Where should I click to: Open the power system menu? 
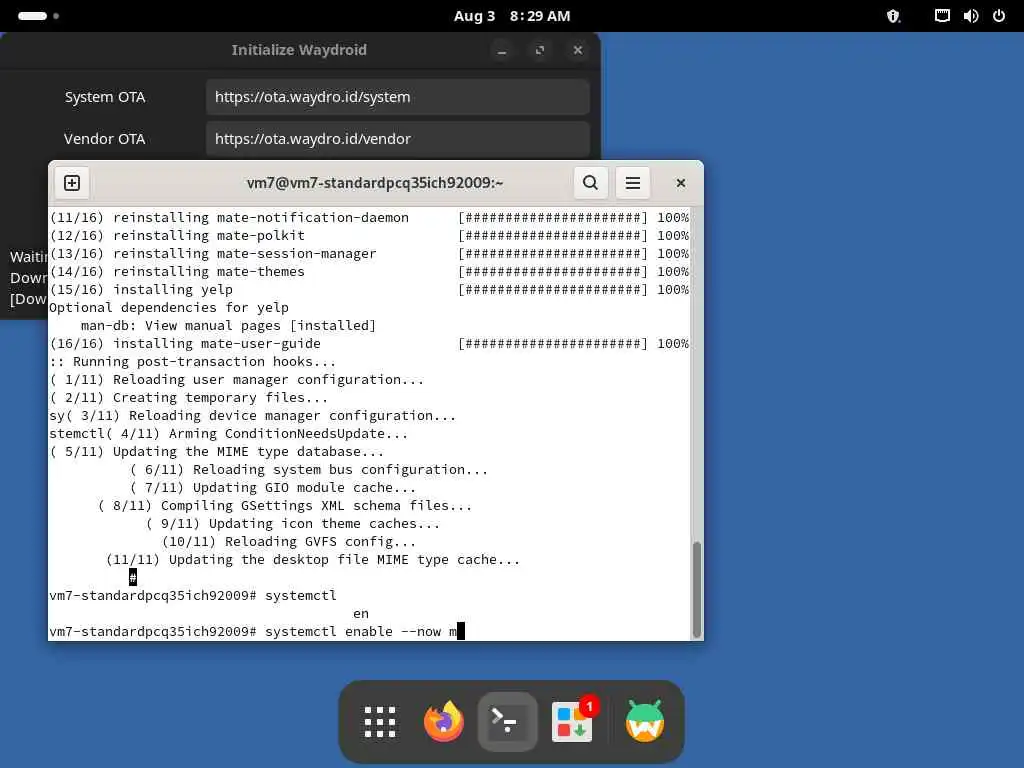(999, 16)
